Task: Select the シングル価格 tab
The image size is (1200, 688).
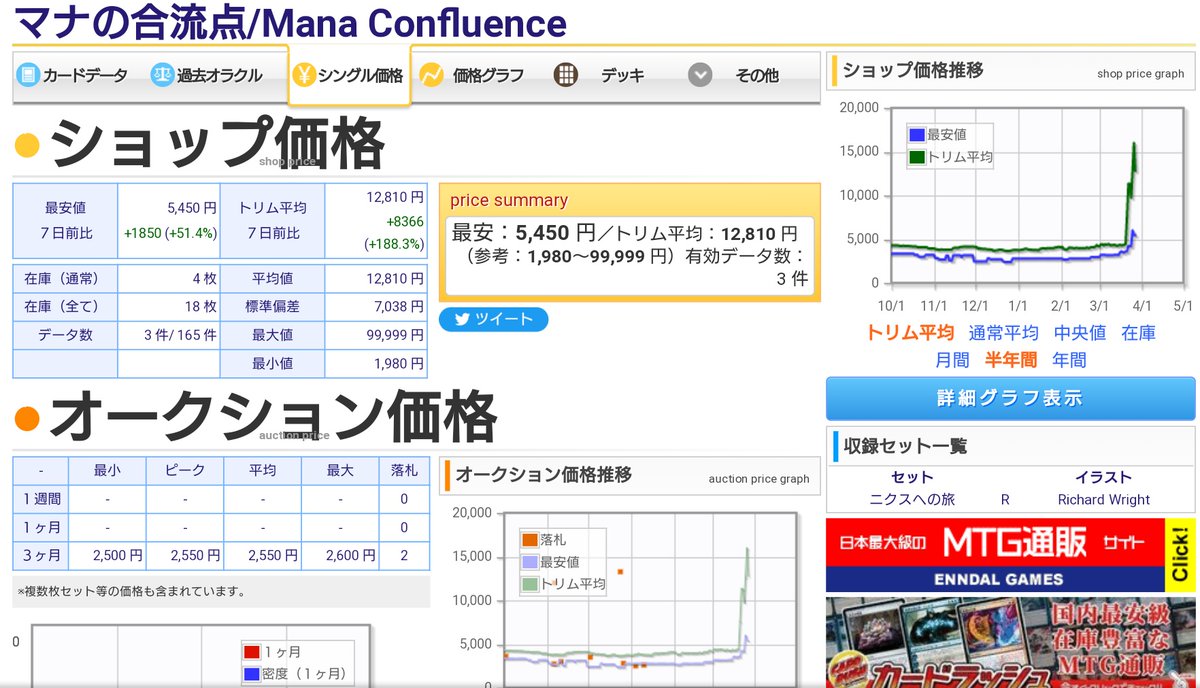Action: click(349, 75)
